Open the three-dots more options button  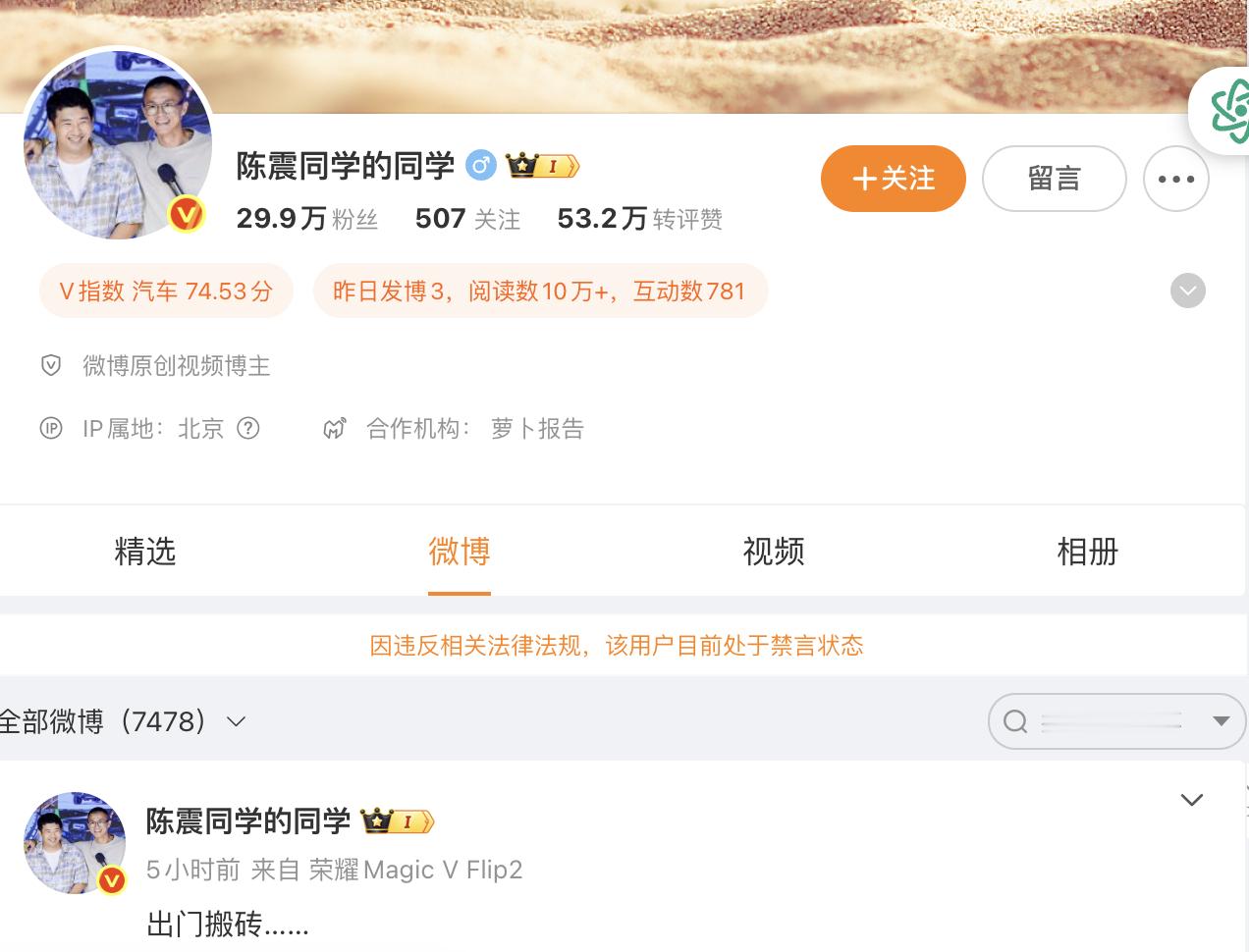coord(1176,179)
